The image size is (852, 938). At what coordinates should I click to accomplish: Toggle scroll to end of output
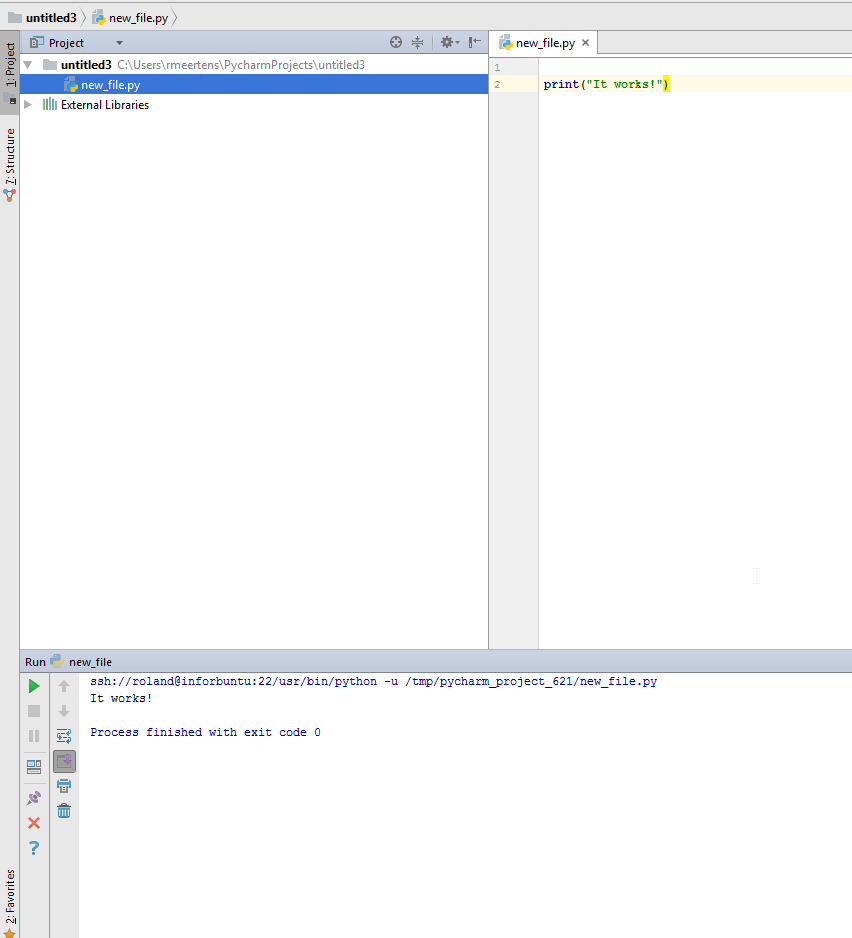pyautogui.click(x=64, y=761)
